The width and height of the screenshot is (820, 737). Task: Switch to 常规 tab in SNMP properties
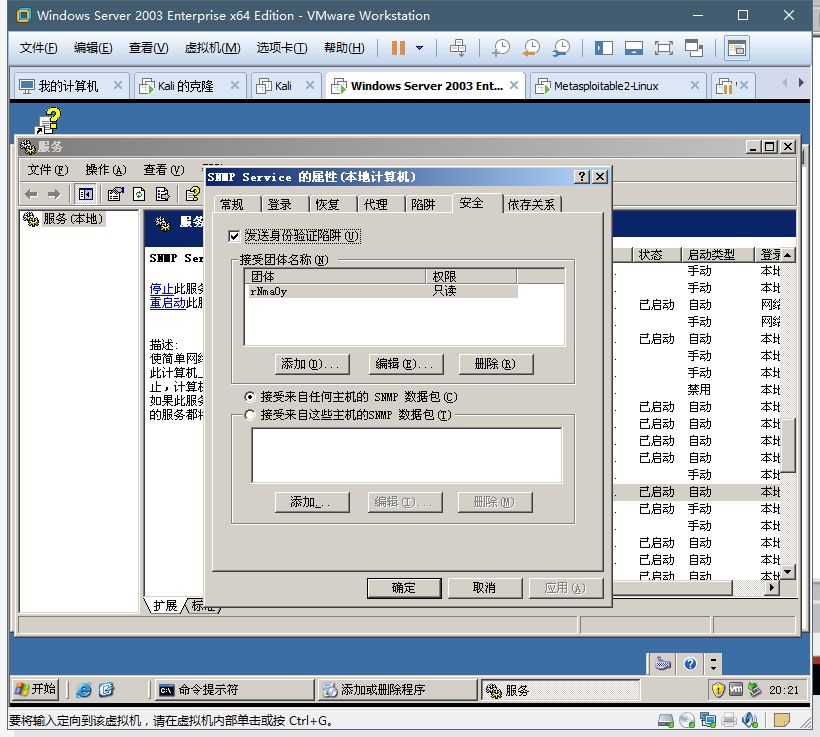click(232, 205)
